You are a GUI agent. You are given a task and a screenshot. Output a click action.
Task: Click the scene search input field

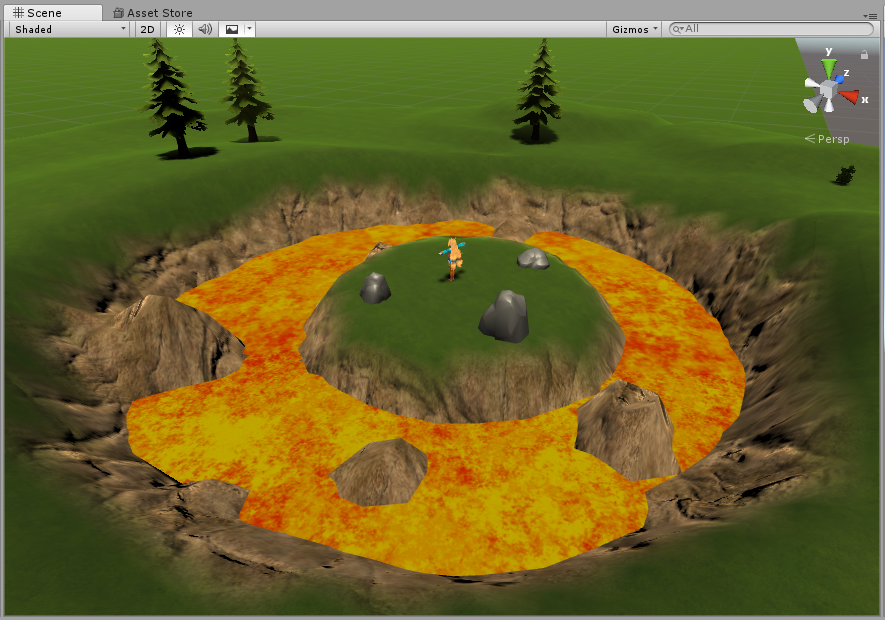(775, 29)
